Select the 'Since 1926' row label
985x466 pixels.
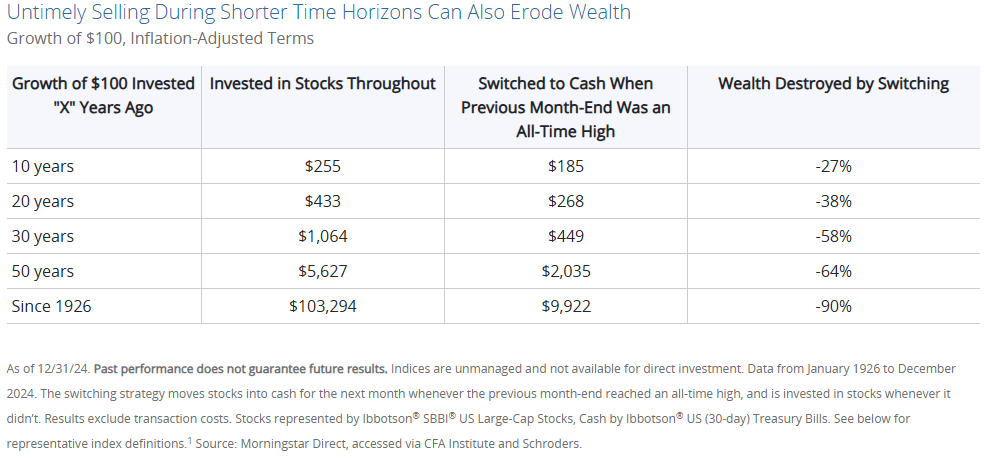(52, 306)
